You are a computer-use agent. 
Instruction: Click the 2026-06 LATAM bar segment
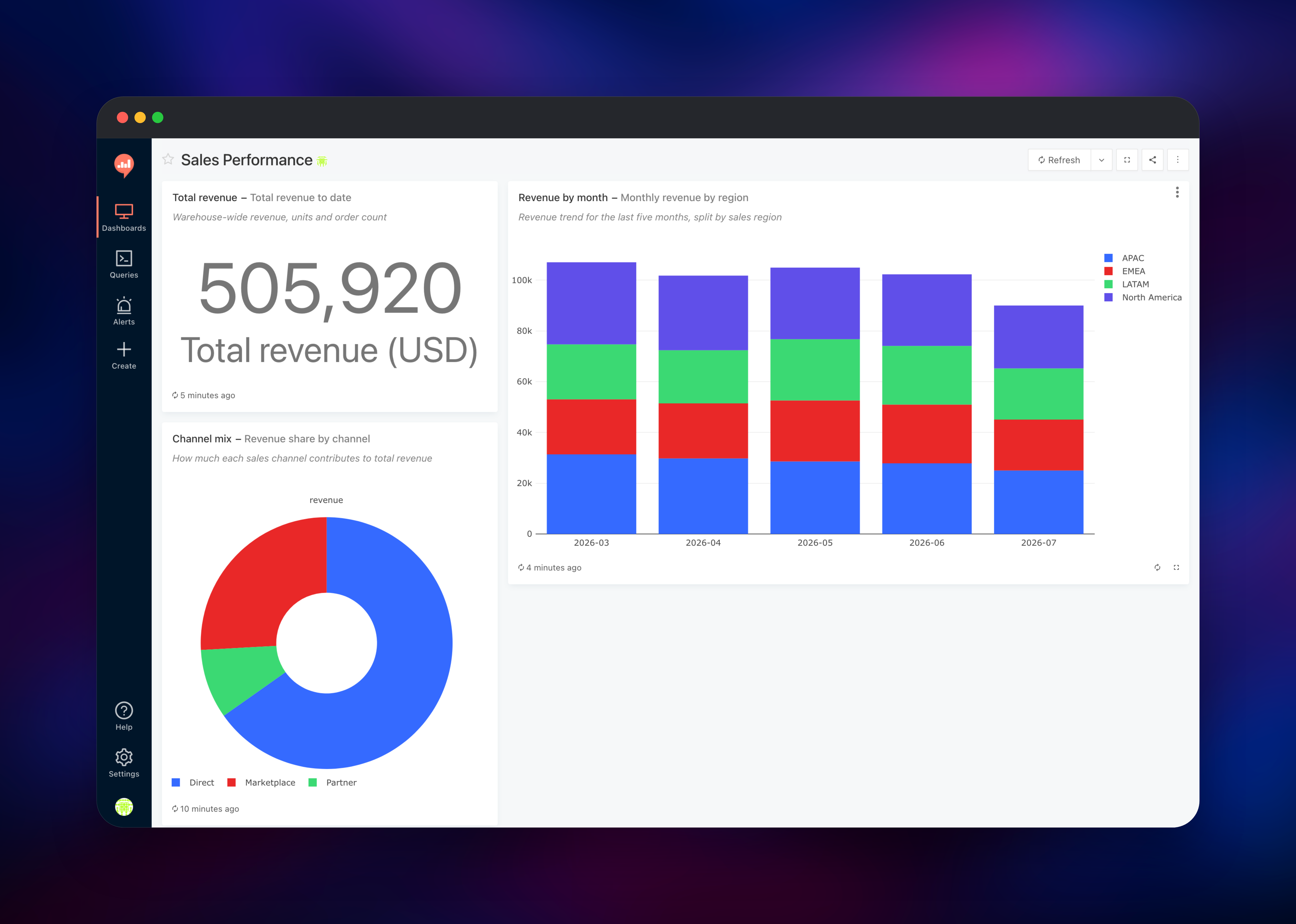(x=927, y=376)
